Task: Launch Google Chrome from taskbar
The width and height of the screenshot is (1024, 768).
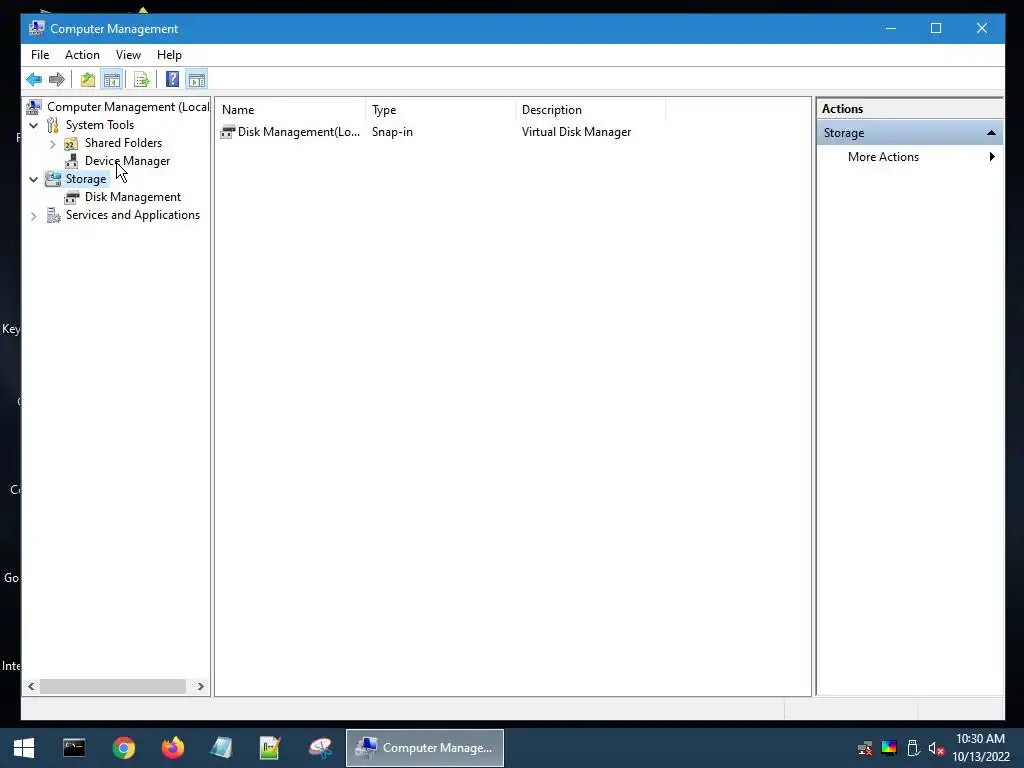Action: click(x=123, y=748)
